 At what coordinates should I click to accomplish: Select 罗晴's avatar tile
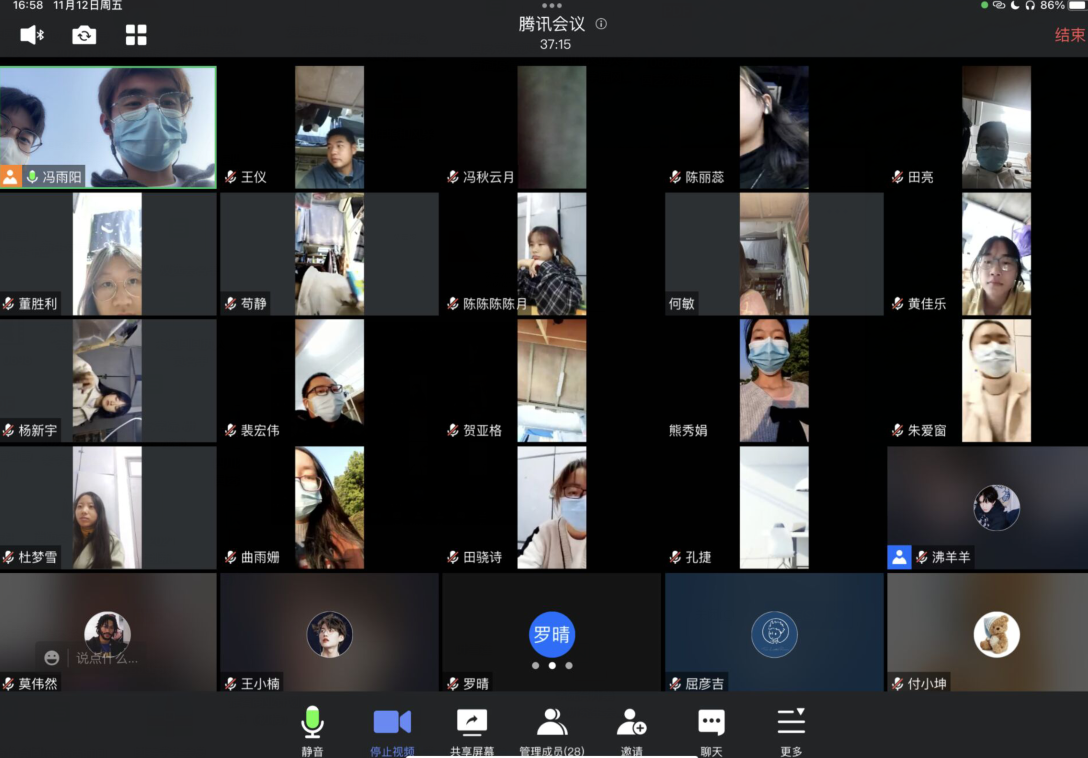(x=552, y=633)
